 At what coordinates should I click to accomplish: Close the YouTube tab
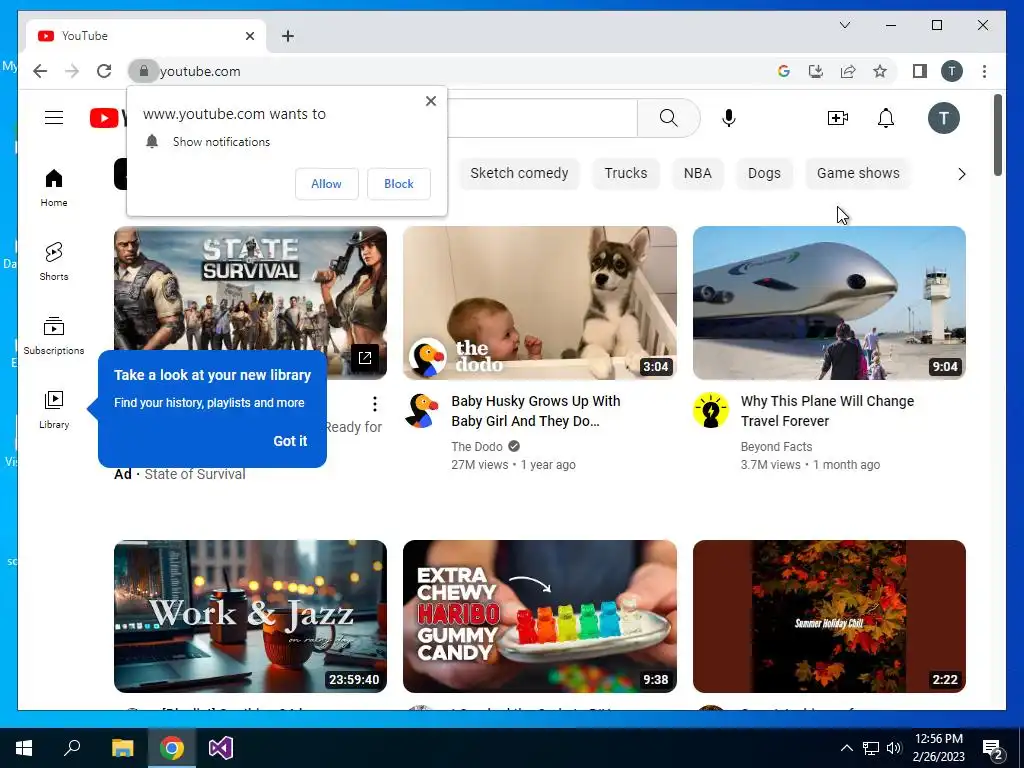pos(249,36)
